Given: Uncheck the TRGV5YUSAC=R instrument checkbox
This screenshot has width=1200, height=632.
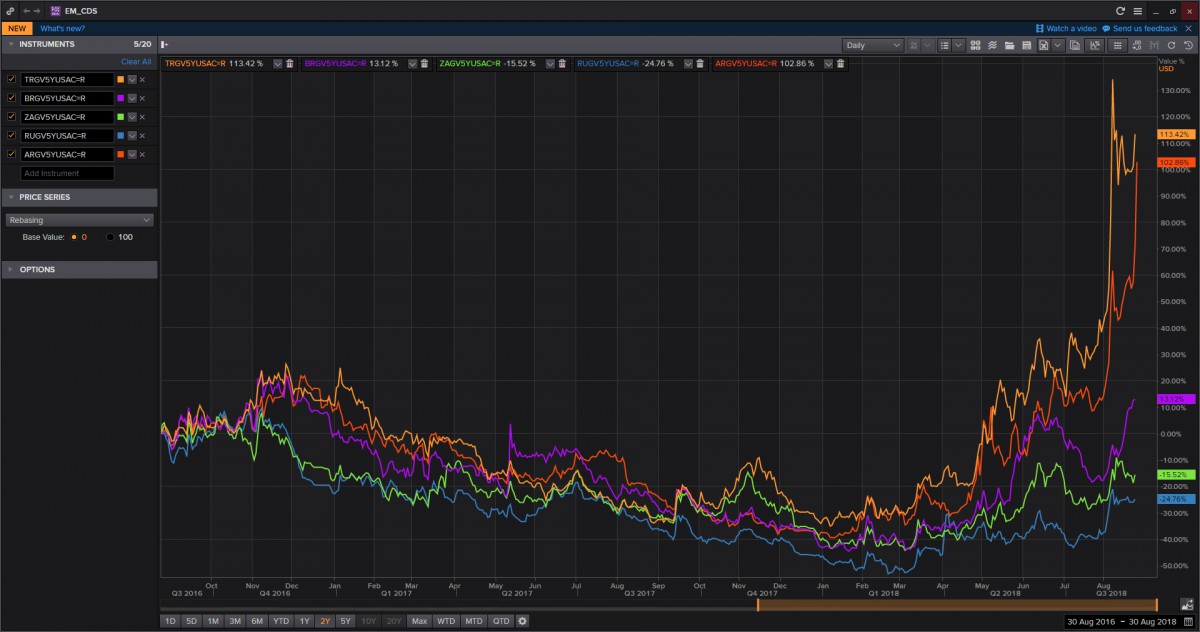Looking at the screenshot, I should pos(11,79).
